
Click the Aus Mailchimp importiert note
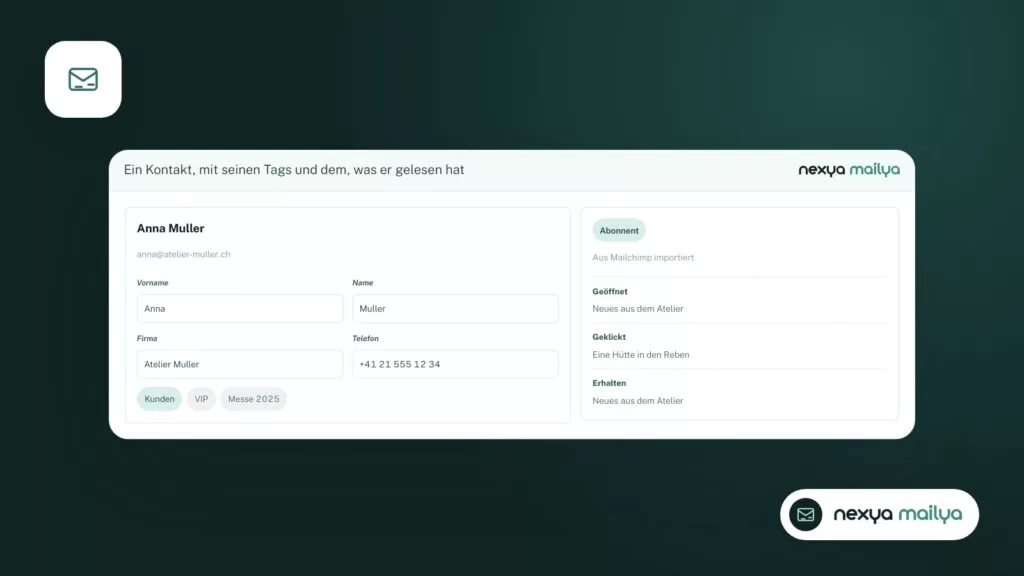(x=643, y=258)
